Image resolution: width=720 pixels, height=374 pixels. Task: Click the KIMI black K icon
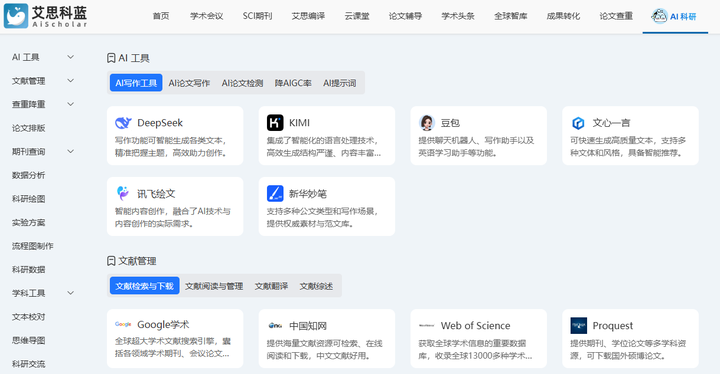coord(275,123)
